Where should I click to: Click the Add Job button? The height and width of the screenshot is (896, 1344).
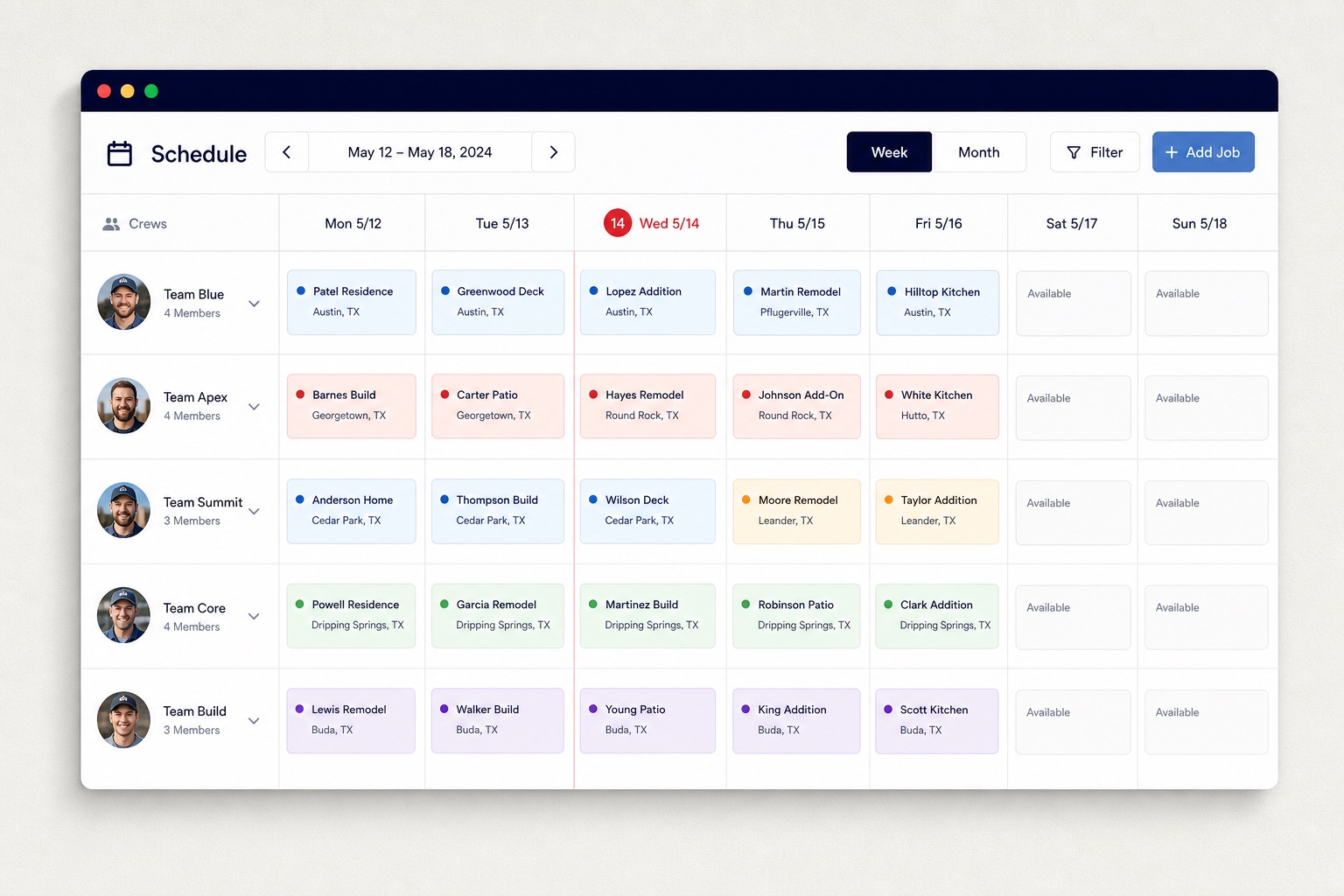tap(1203, 152)
